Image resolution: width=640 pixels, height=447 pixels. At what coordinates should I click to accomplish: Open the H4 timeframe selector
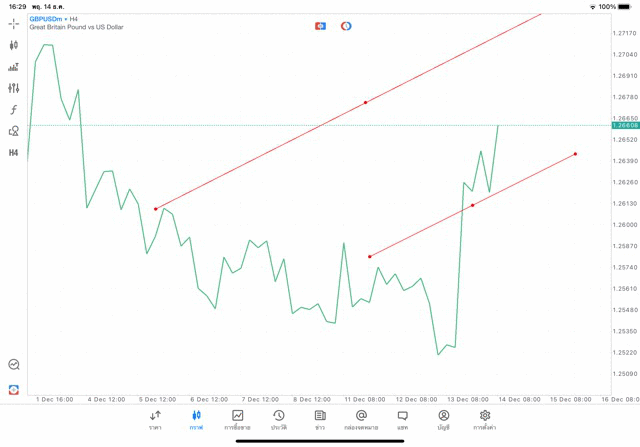pyautogui.click(x=14, y=153)
